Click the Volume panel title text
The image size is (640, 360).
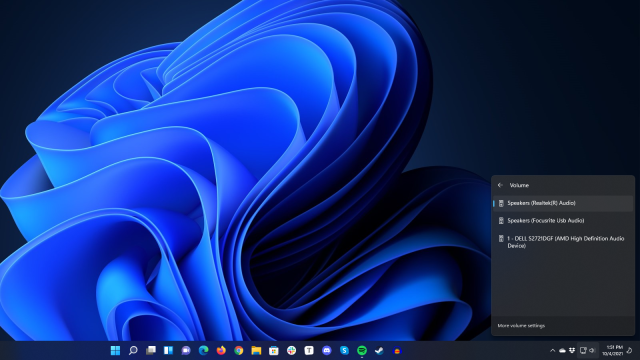pyautogui.click(x=519, y=185)
